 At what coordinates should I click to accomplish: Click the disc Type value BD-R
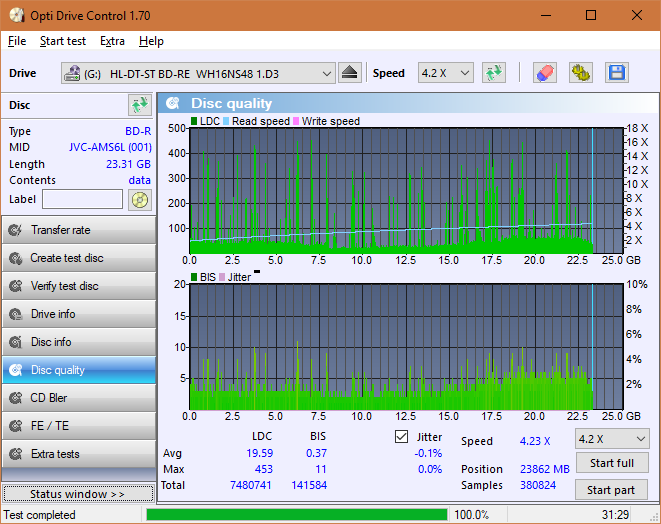click(138, 131)
